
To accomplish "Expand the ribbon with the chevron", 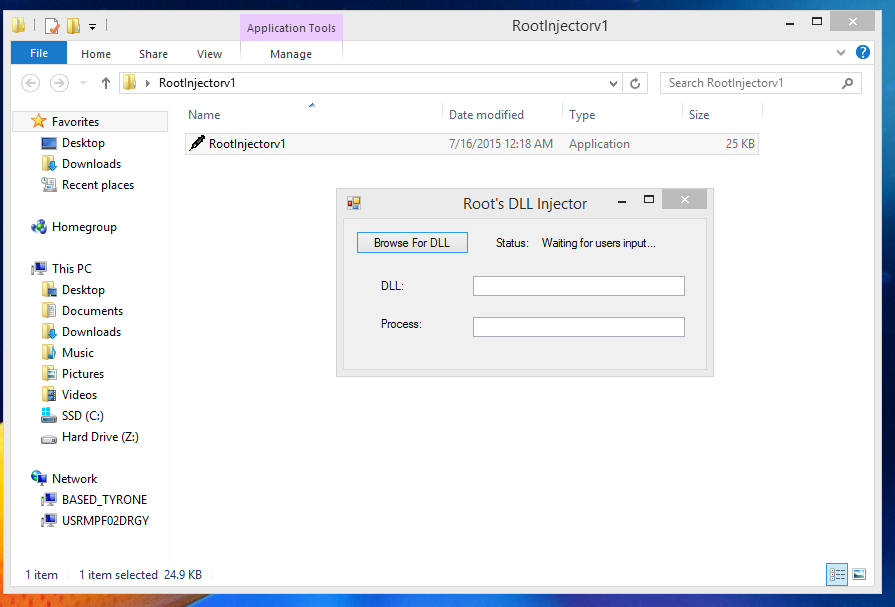I will click(x=841, y=52).
